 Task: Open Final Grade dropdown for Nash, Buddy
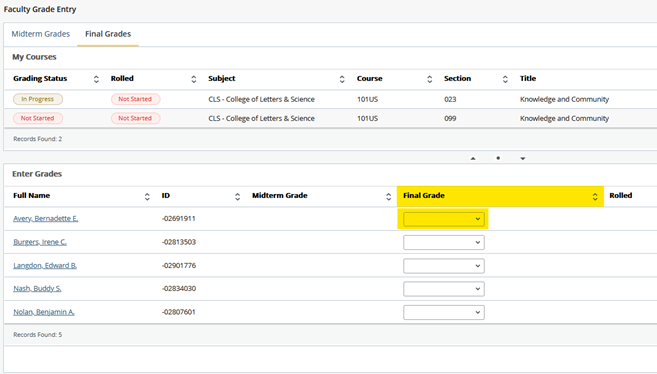[444, 289]
